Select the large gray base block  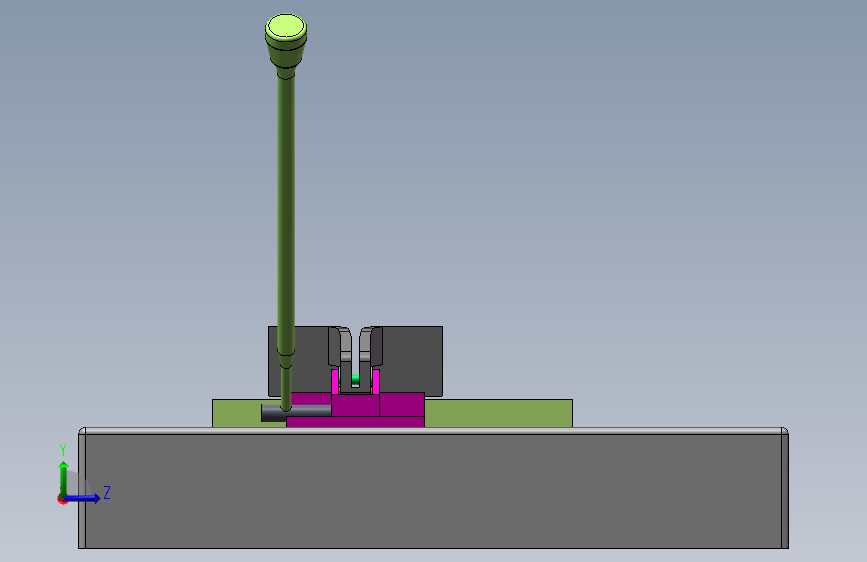coord(434,489)
